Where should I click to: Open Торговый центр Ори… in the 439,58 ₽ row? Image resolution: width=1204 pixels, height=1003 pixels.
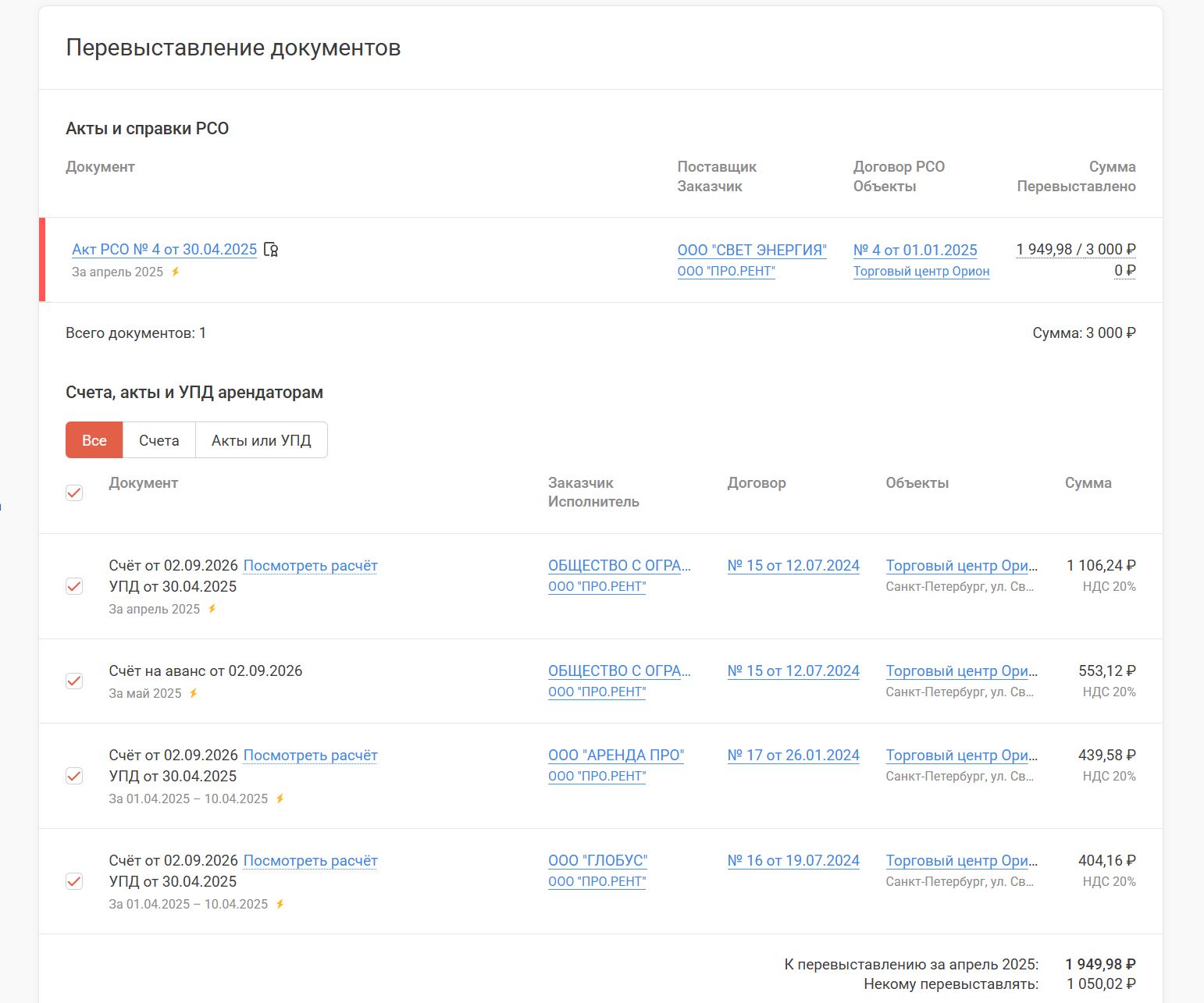962,756
